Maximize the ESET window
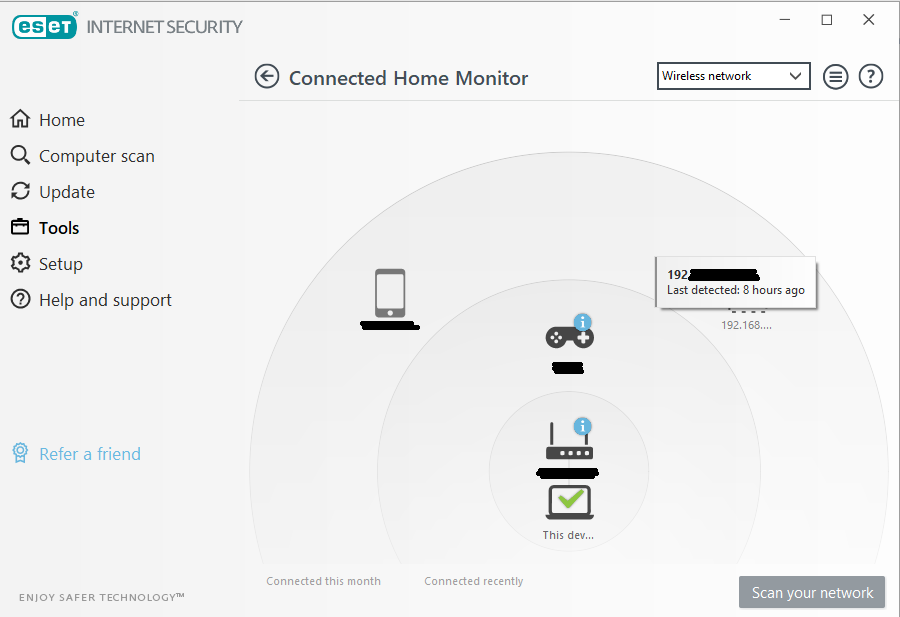The width and height of the screenshot is (900, 617). coord(827,20)
